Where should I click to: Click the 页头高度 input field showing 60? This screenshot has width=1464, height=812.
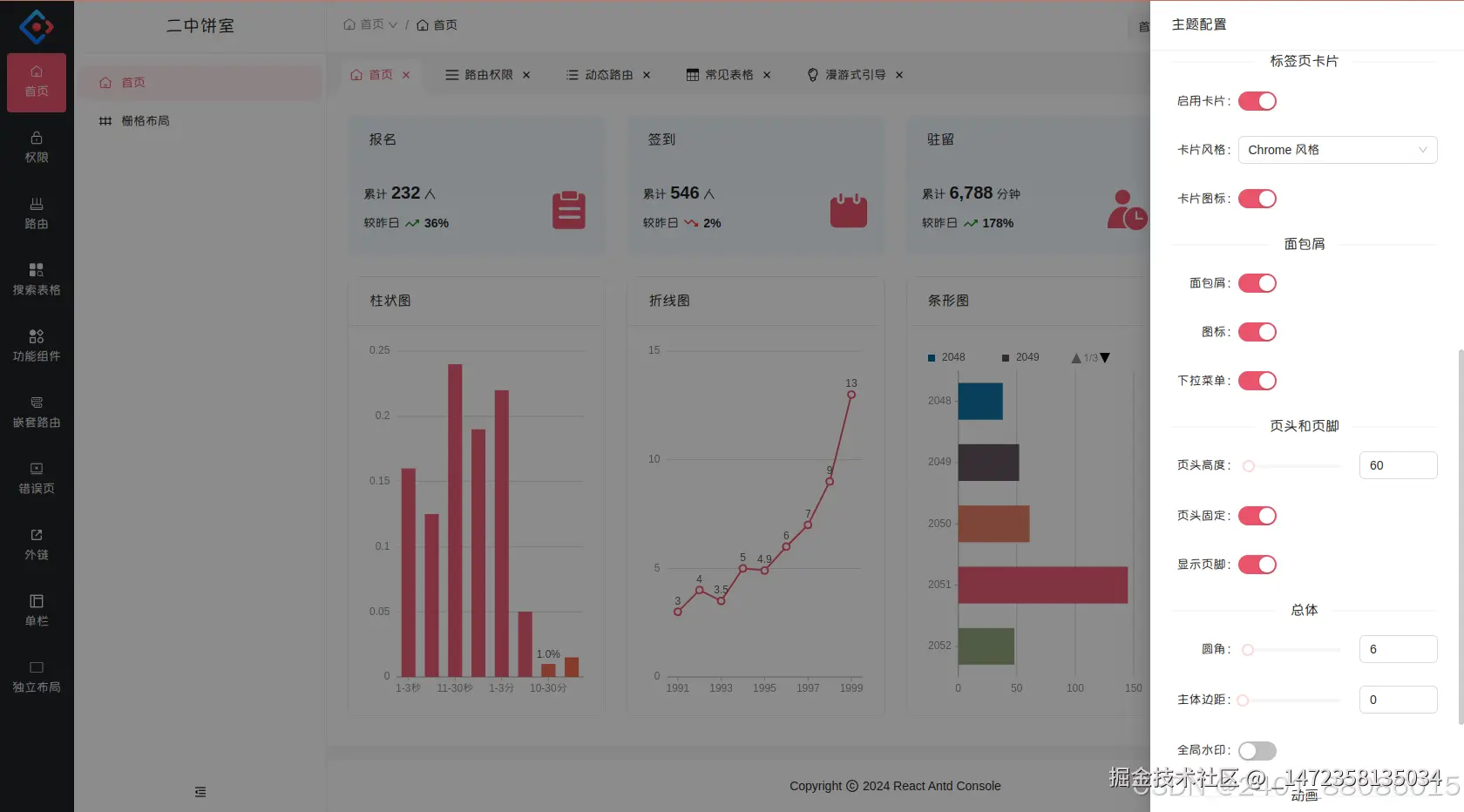1398,465
